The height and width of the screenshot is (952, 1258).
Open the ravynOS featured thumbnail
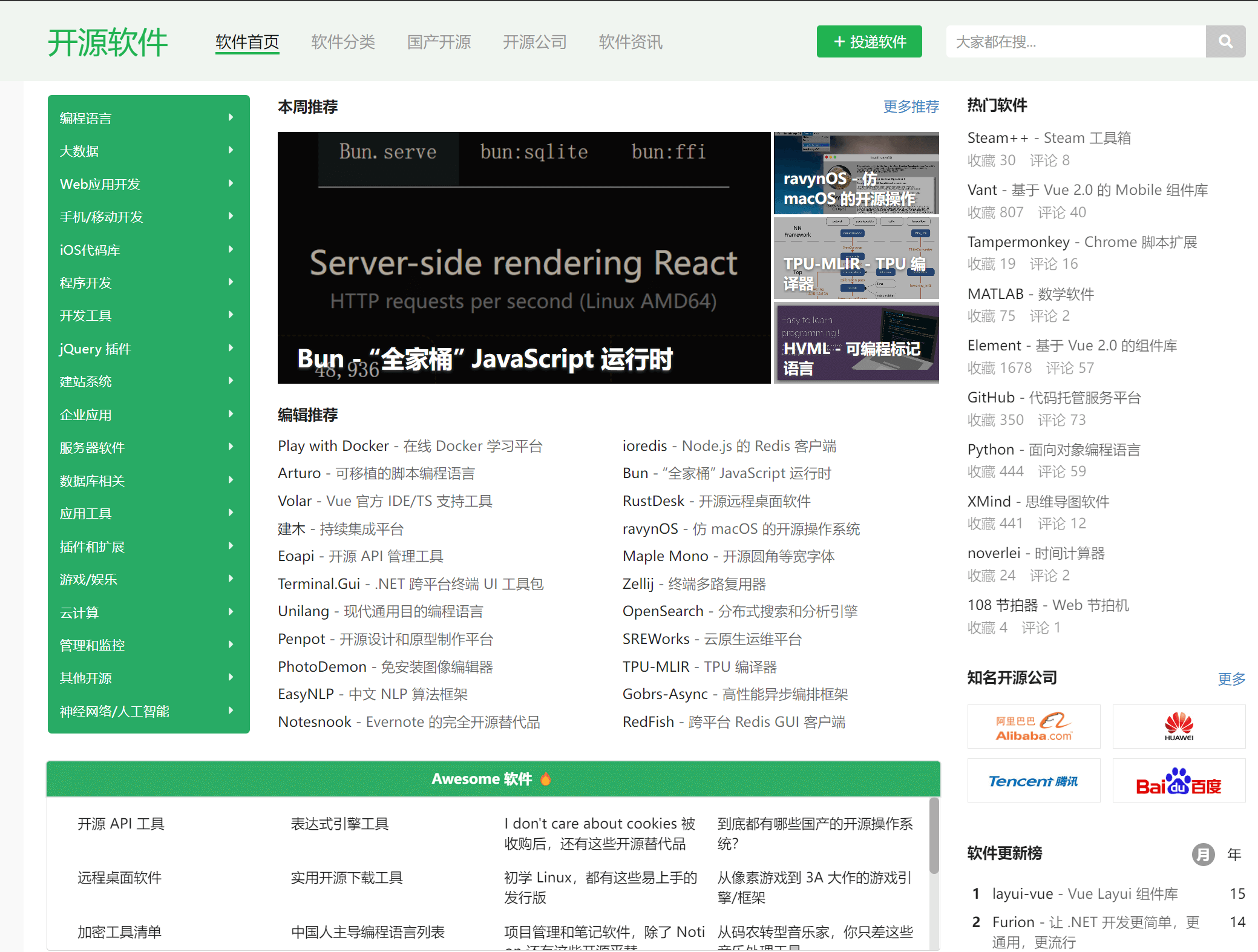pos(856,173)
